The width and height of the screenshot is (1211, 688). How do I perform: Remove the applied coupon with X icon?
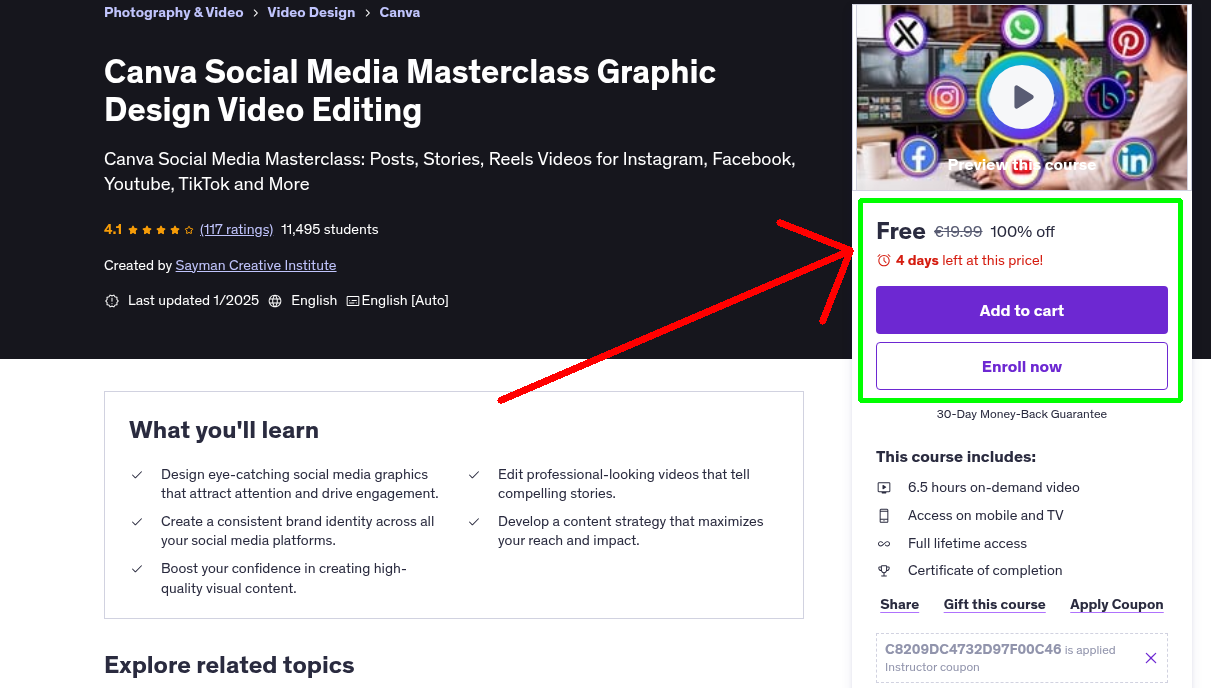[x=1151, y=658]
